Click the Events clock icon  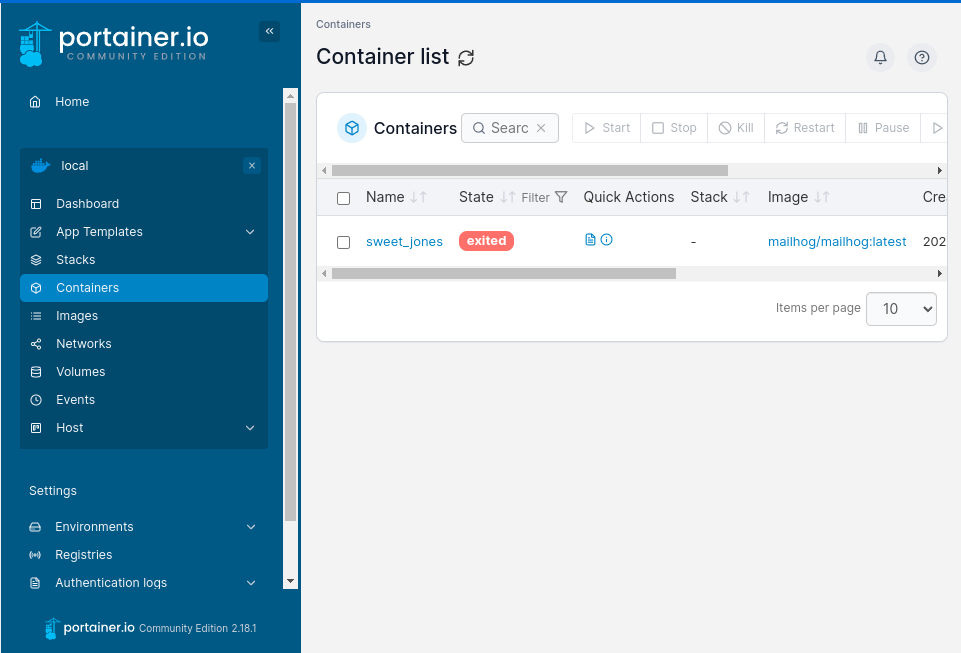coord(36,400)
